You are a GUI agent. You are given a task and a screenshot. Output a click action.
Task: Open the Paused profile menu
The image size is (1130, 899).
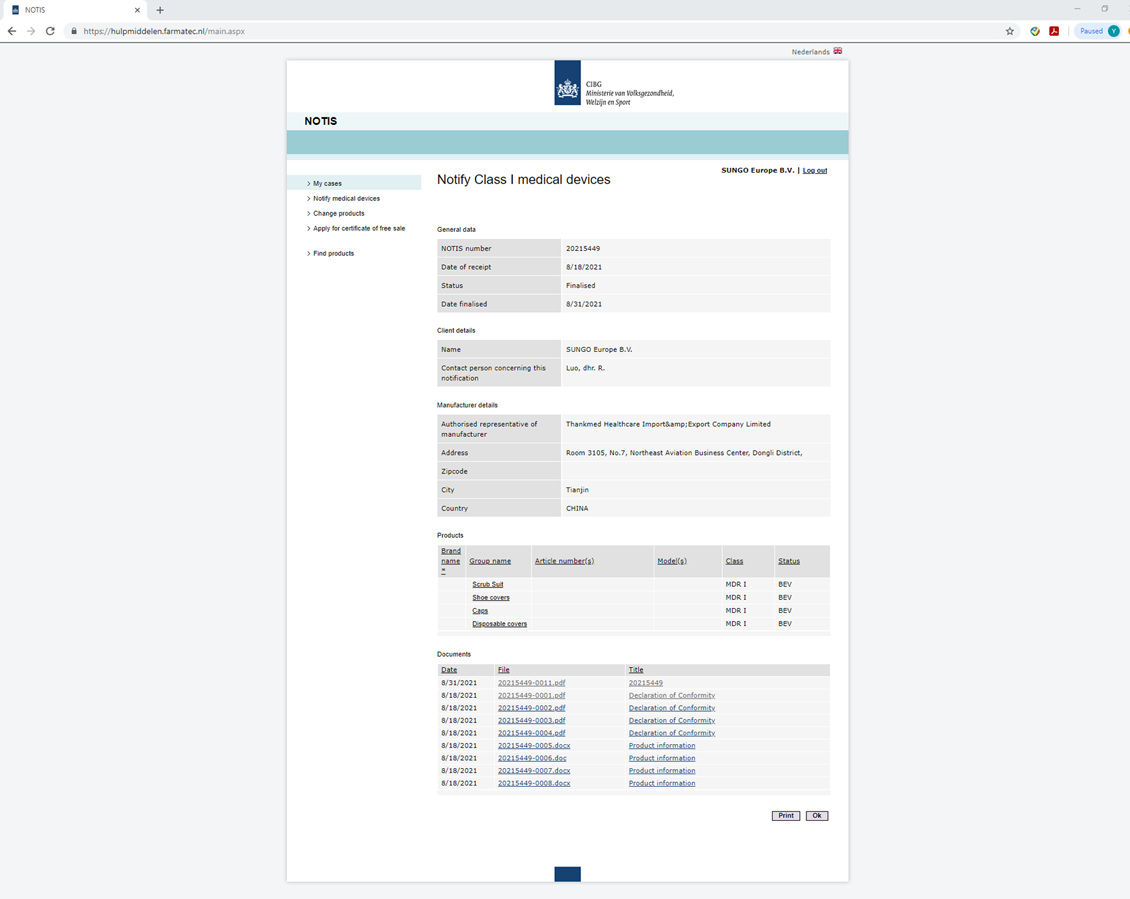[1098, 31]
